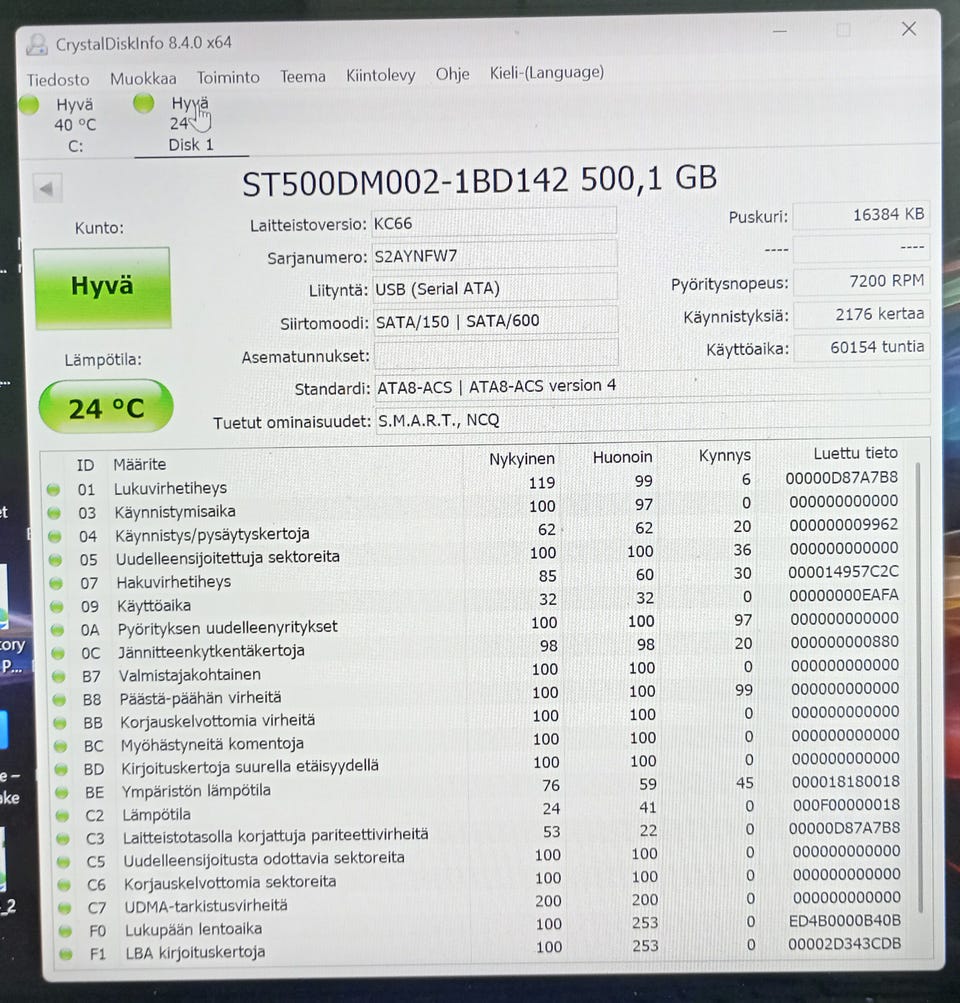Click the Huonoin column header
The width and height of the screenshot is (960, 1003).
622,457
